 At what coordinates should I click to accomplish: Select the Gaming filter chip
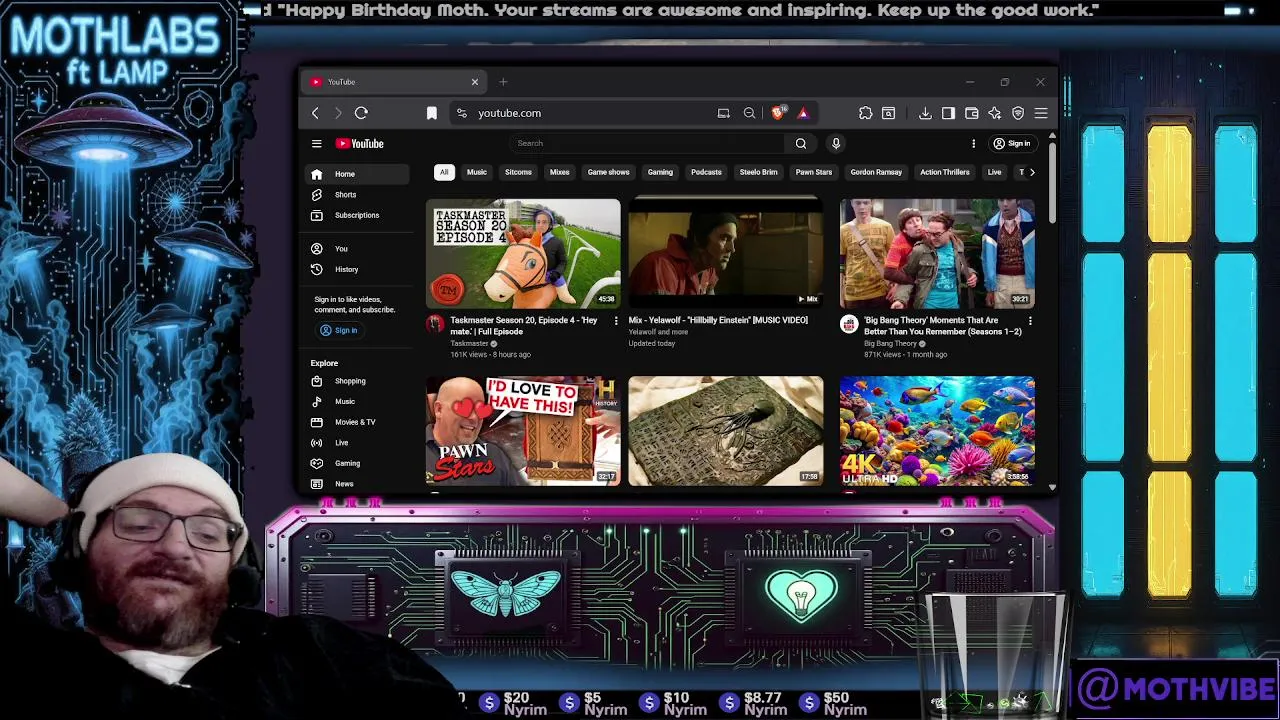coord(660,172)
